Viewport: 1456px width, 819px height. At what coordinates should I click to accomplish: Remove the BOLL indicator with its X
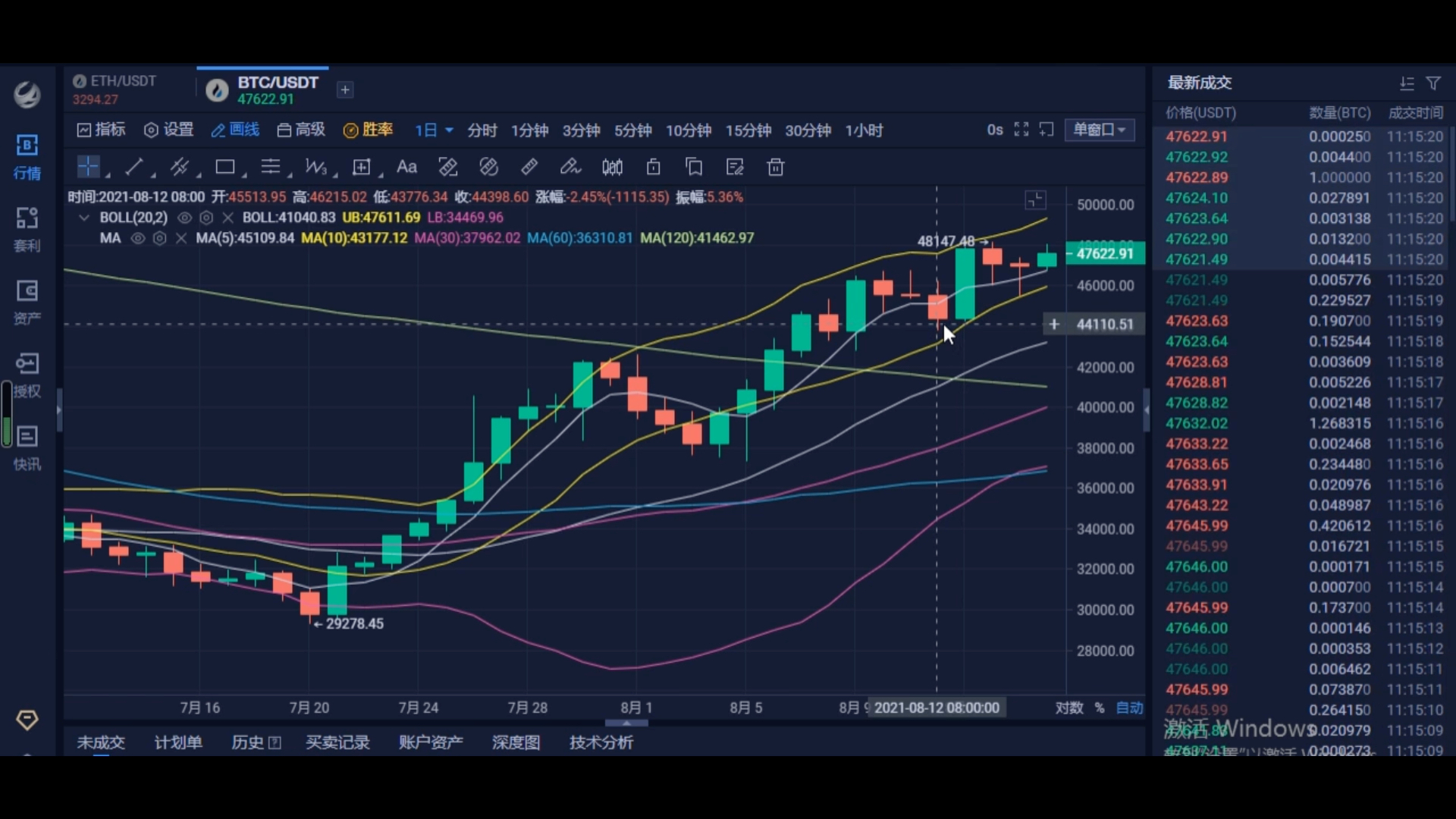pos(227,218)
